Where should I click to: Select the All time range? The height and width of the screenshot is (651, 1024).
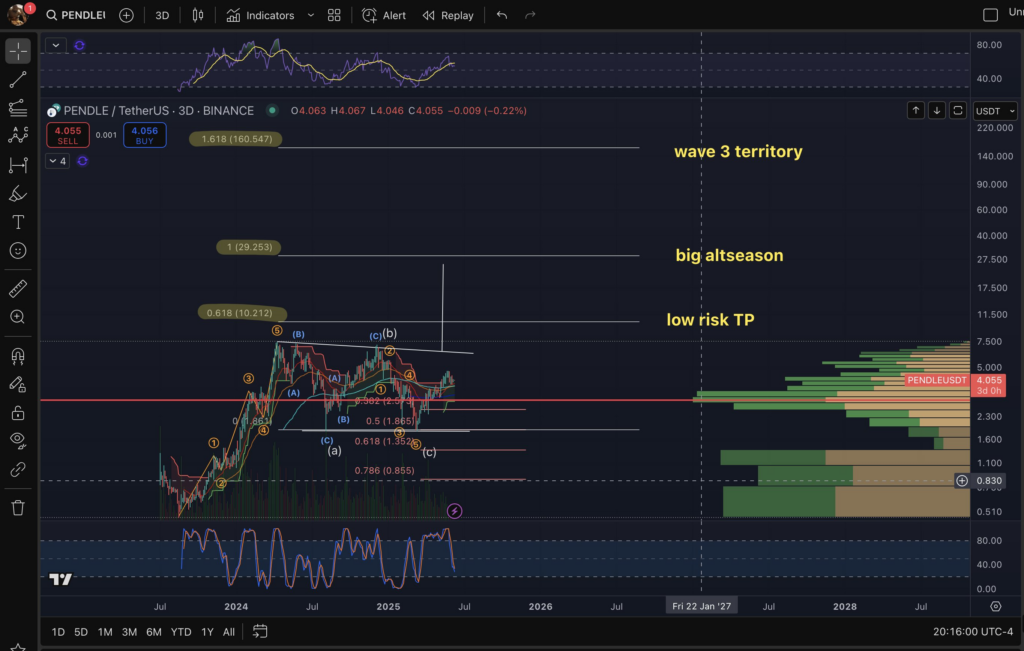pos(229,631)
